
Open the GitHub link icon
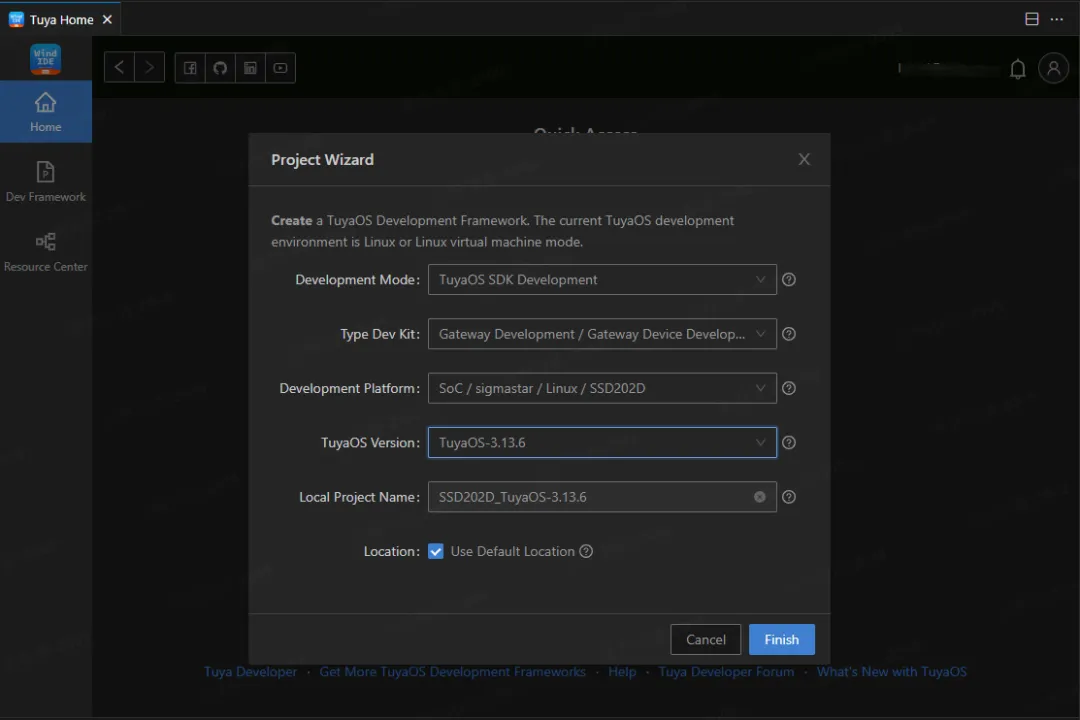coord(220,68)
